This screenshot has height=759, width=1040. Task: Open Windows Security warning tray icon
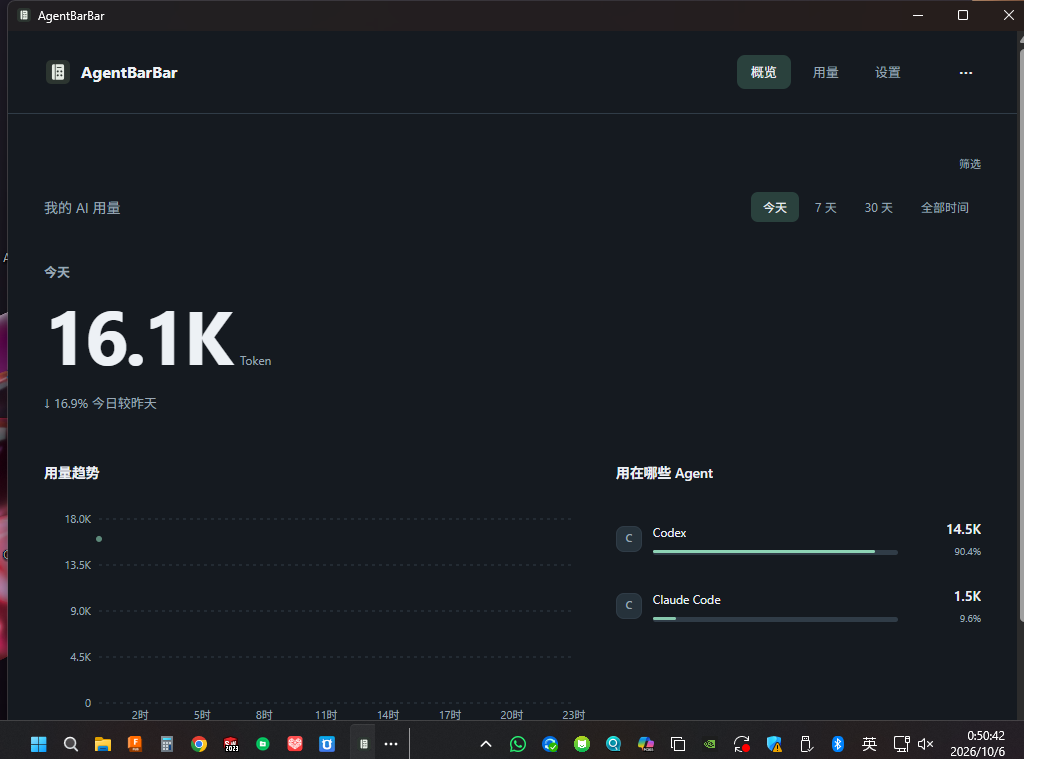tap(774, 744)
